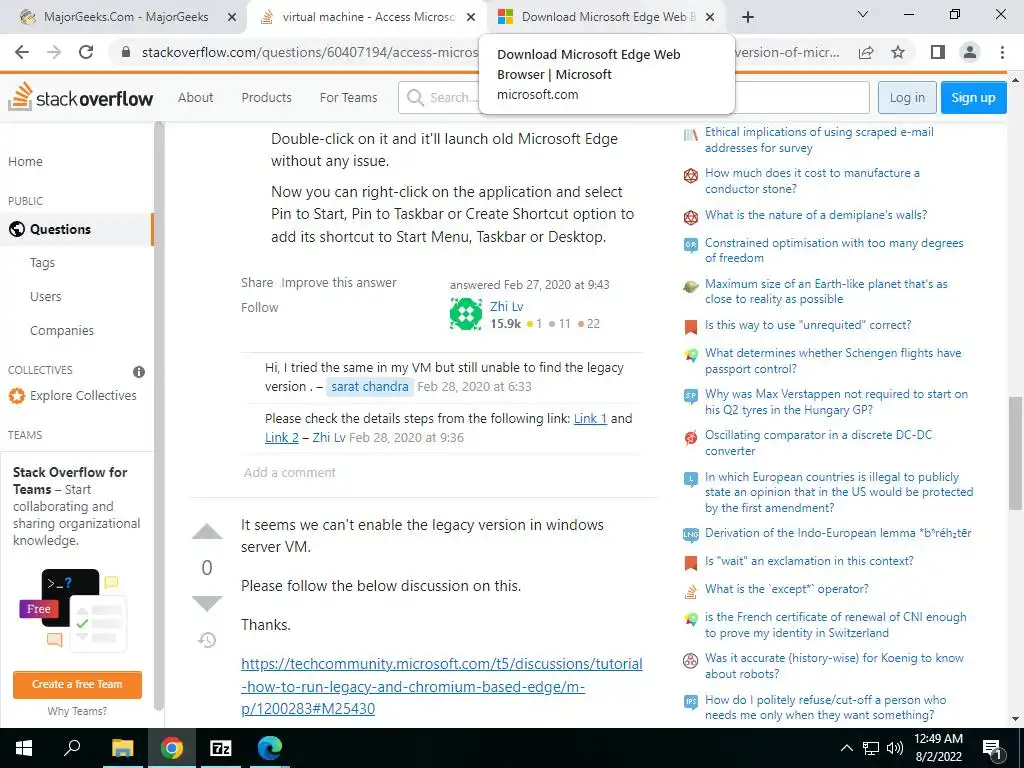Open the volume control in tray

click(895, 748)
